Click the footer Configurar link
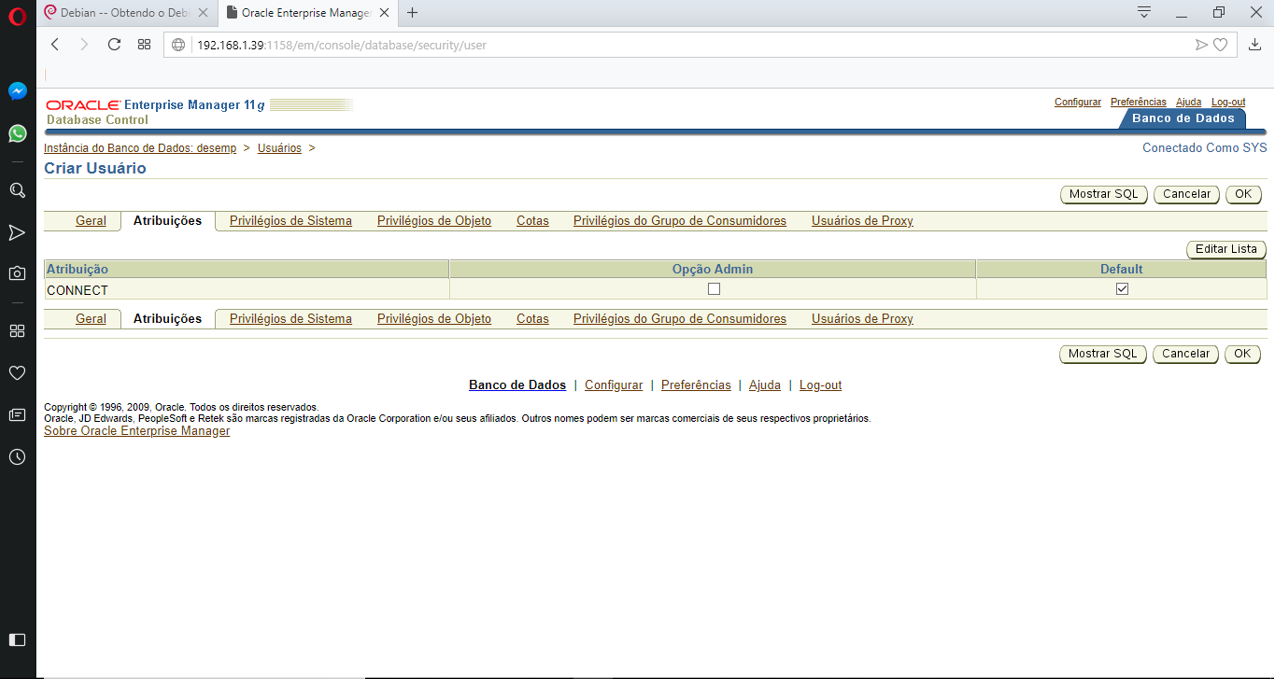 pyautogui.click(x=614, y=385)
